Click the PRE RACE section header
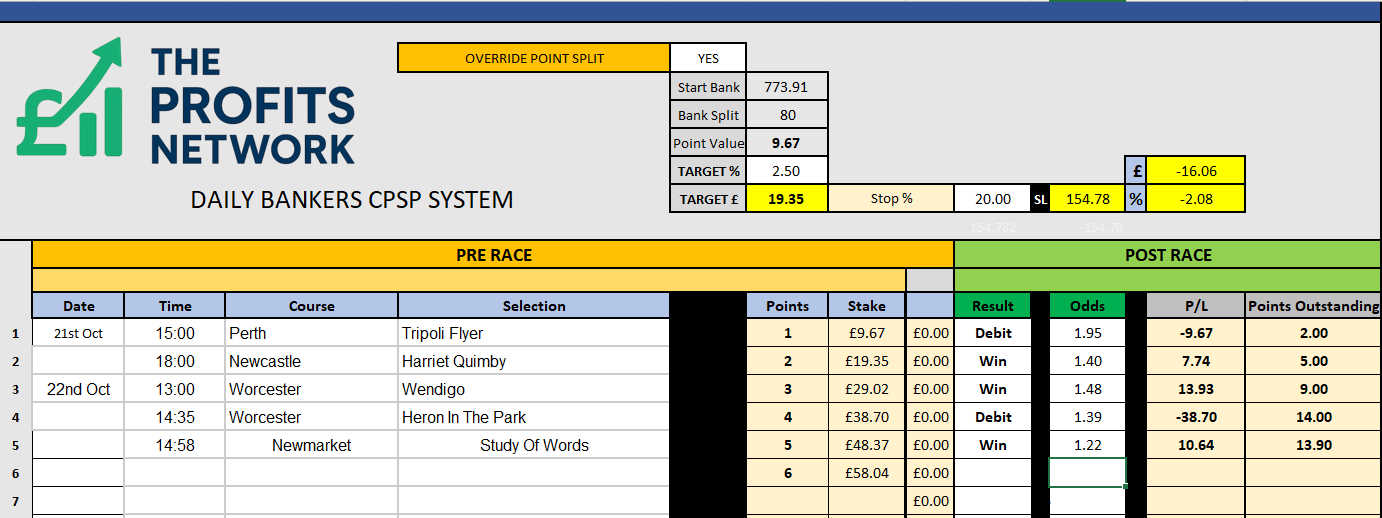 493,255
